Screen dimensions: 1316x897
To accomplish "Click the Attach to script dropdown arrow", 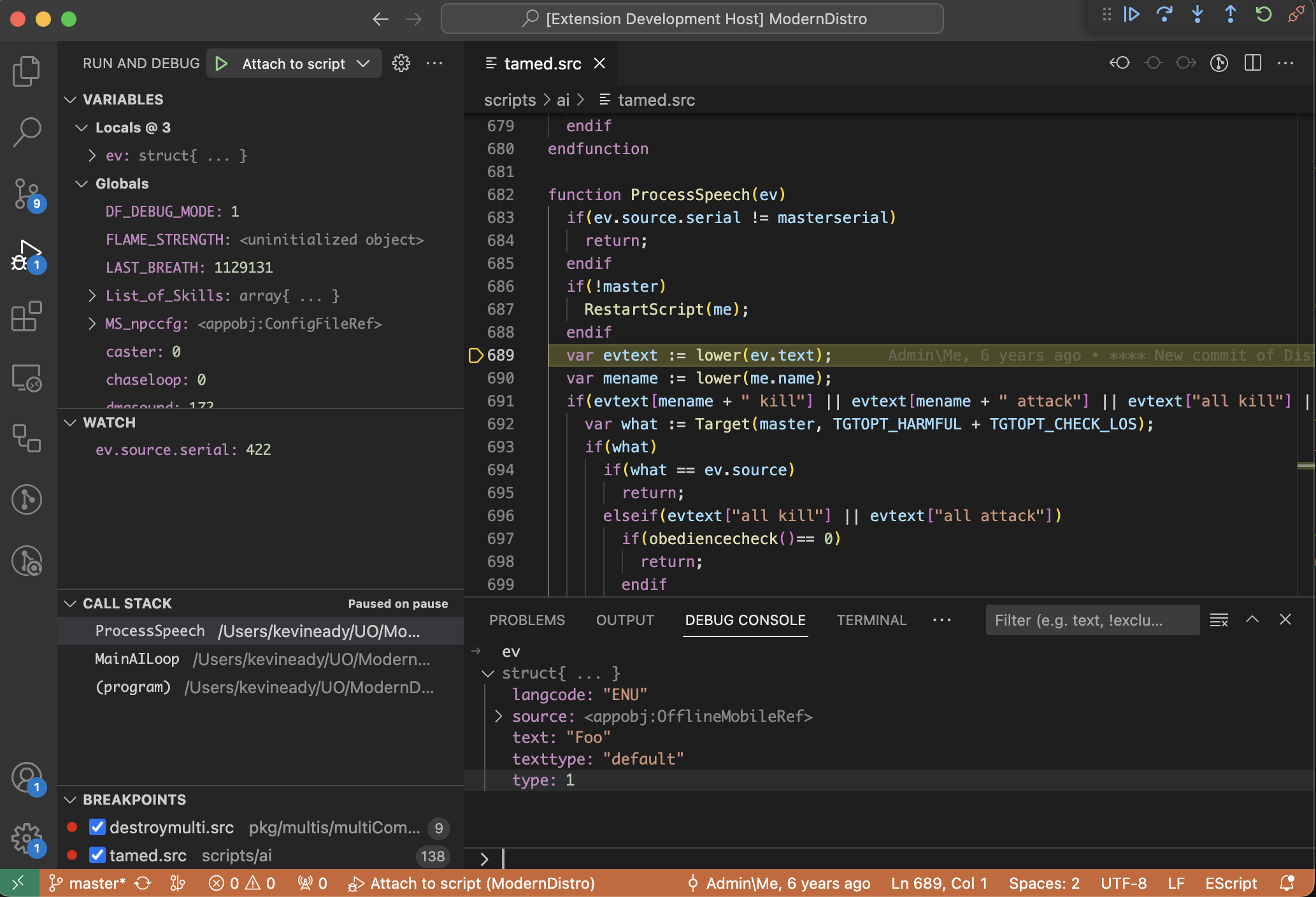I will (364, 63).
